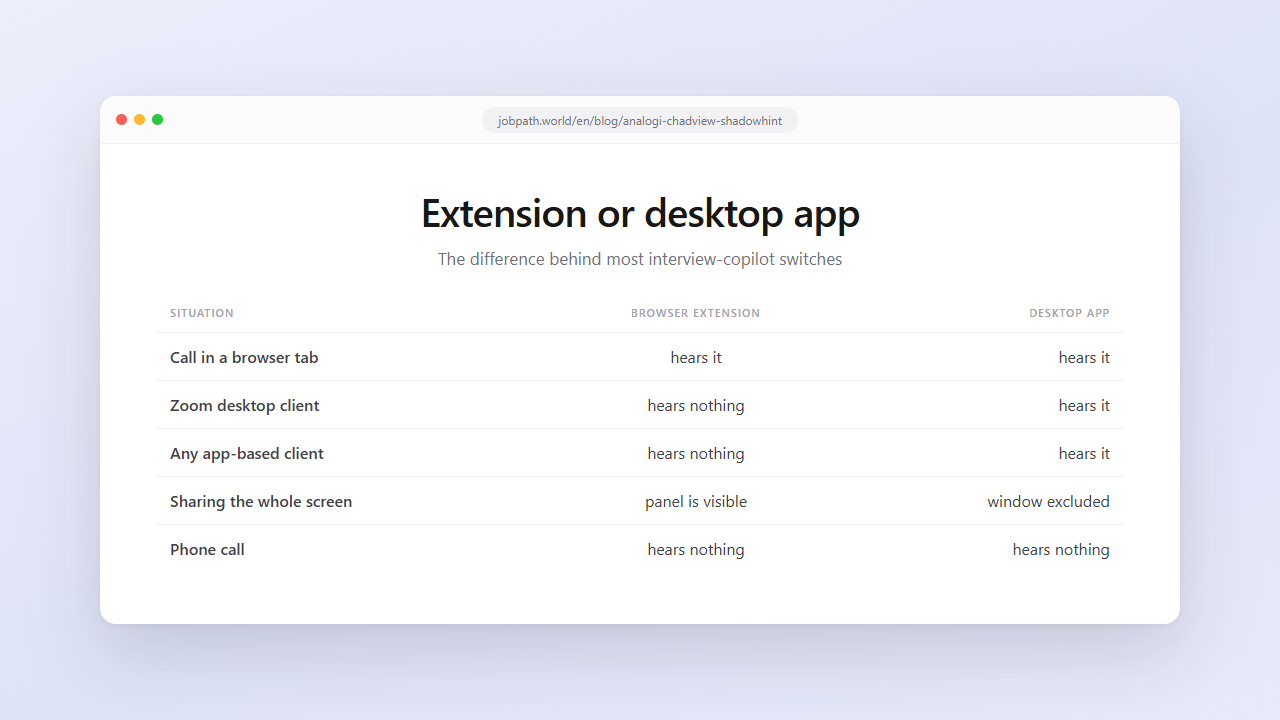Image resolution: width=1280 pixels, height=720 pixels.
Task: Click the red close window dot
Action: coord(122,120)
